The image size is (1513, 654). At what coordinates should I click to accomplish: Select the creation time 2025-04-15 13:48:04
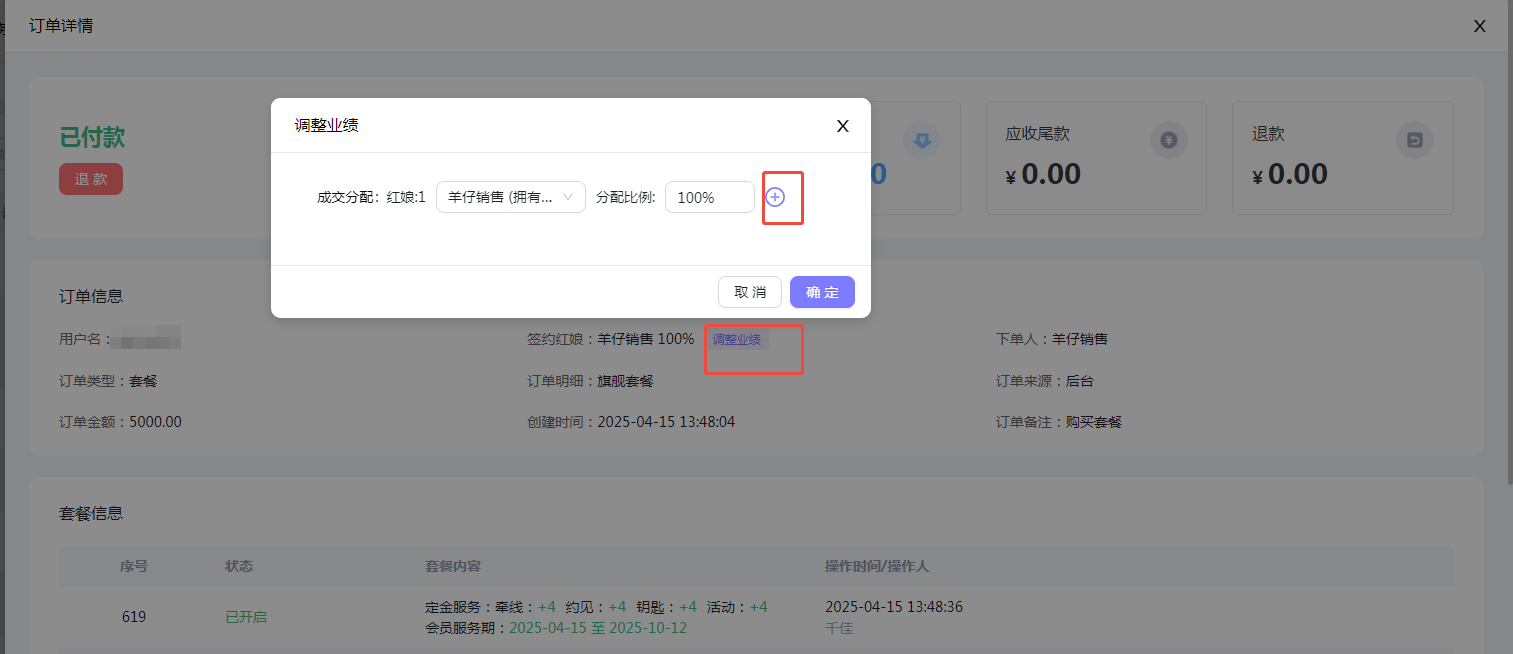pyautogui.click(x=666, y=422)
